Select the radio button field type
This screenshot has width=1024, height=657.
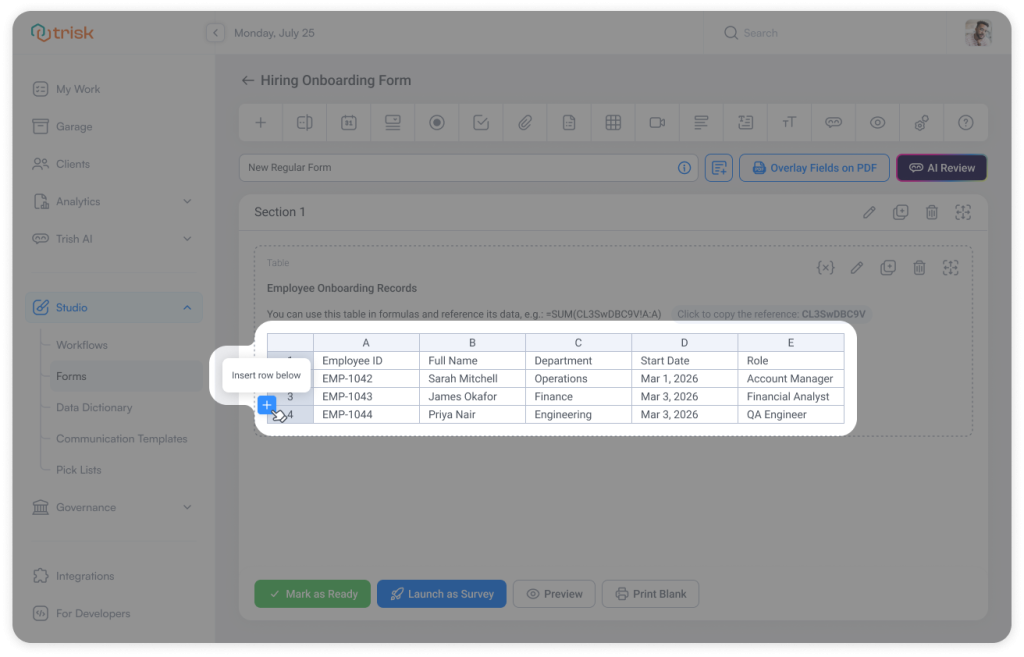[436, 122]
